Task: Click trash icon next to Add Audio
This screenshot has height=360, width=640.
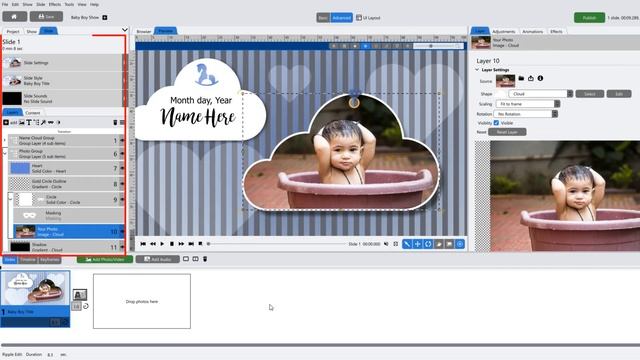Action: coord(205,259)
